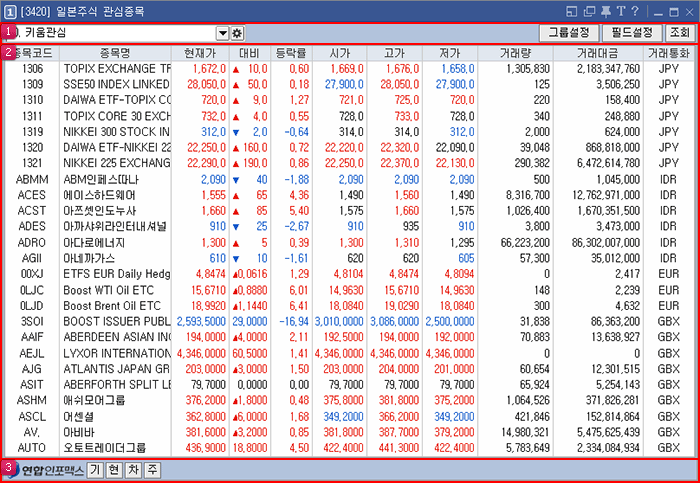Click LYXOR INTERNATION stock name

coord(117,353)
